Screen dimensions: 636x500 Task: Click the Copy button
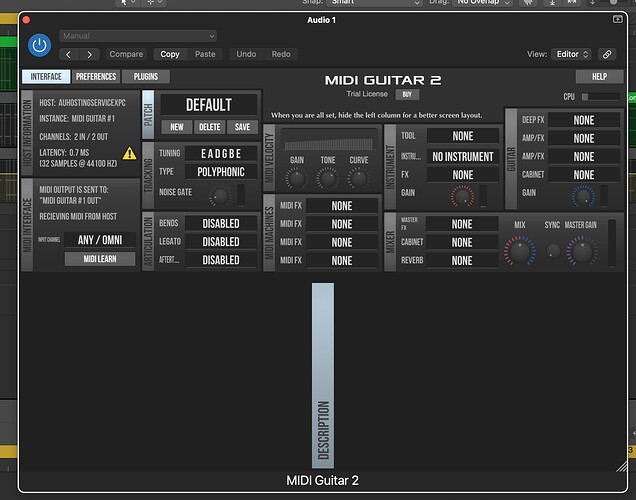pos(170,54)
